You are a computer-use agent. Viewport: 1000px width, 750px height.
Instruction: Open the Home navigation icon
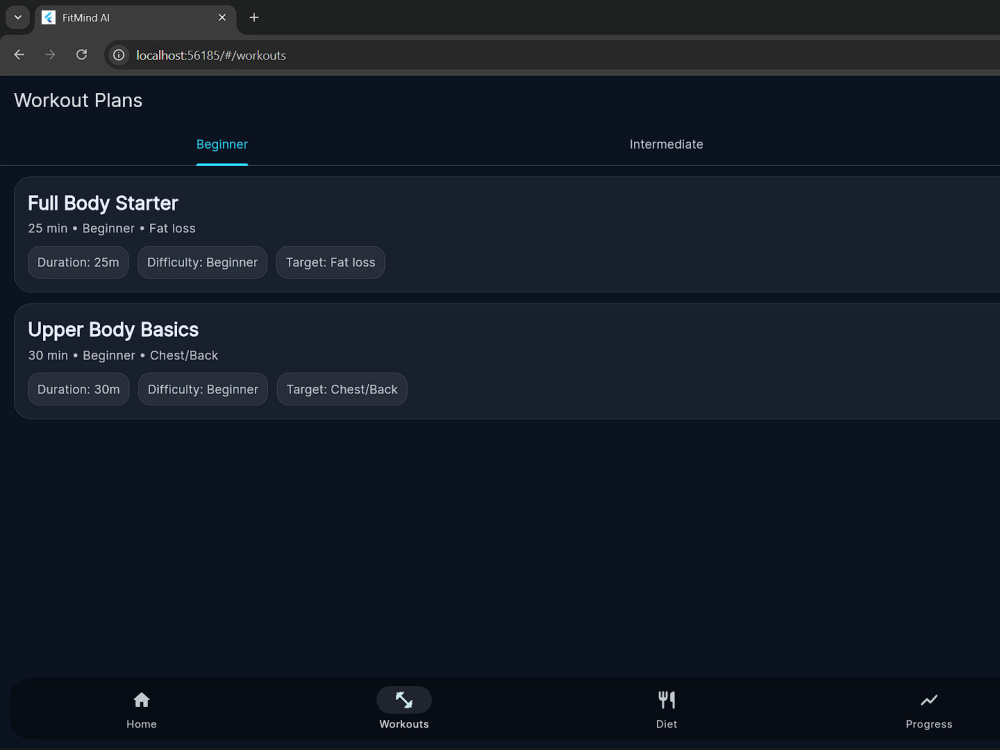point(141,700)
